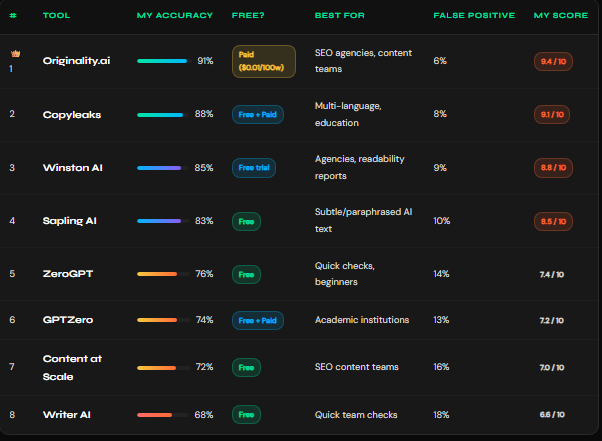Click the FALSE POSITIVE column header
The height and width of the screenshot is (441, 602).
coord(474,15)
